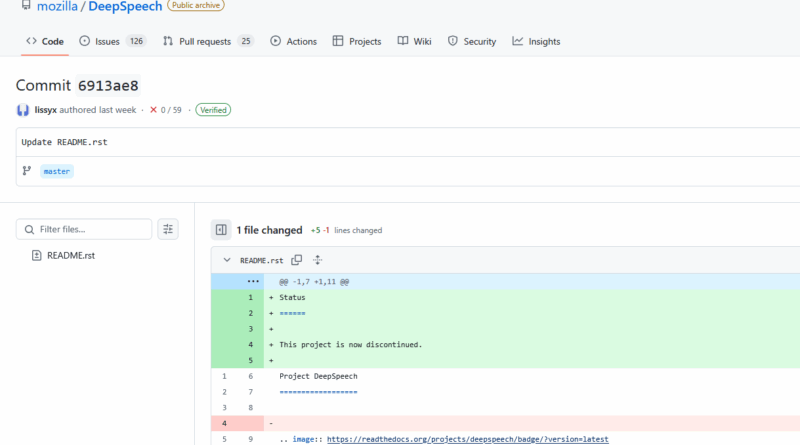Open the Insights tab
The height and width of the screenshot is (445, 800).
pyautogui.click(x=536, y=41)
